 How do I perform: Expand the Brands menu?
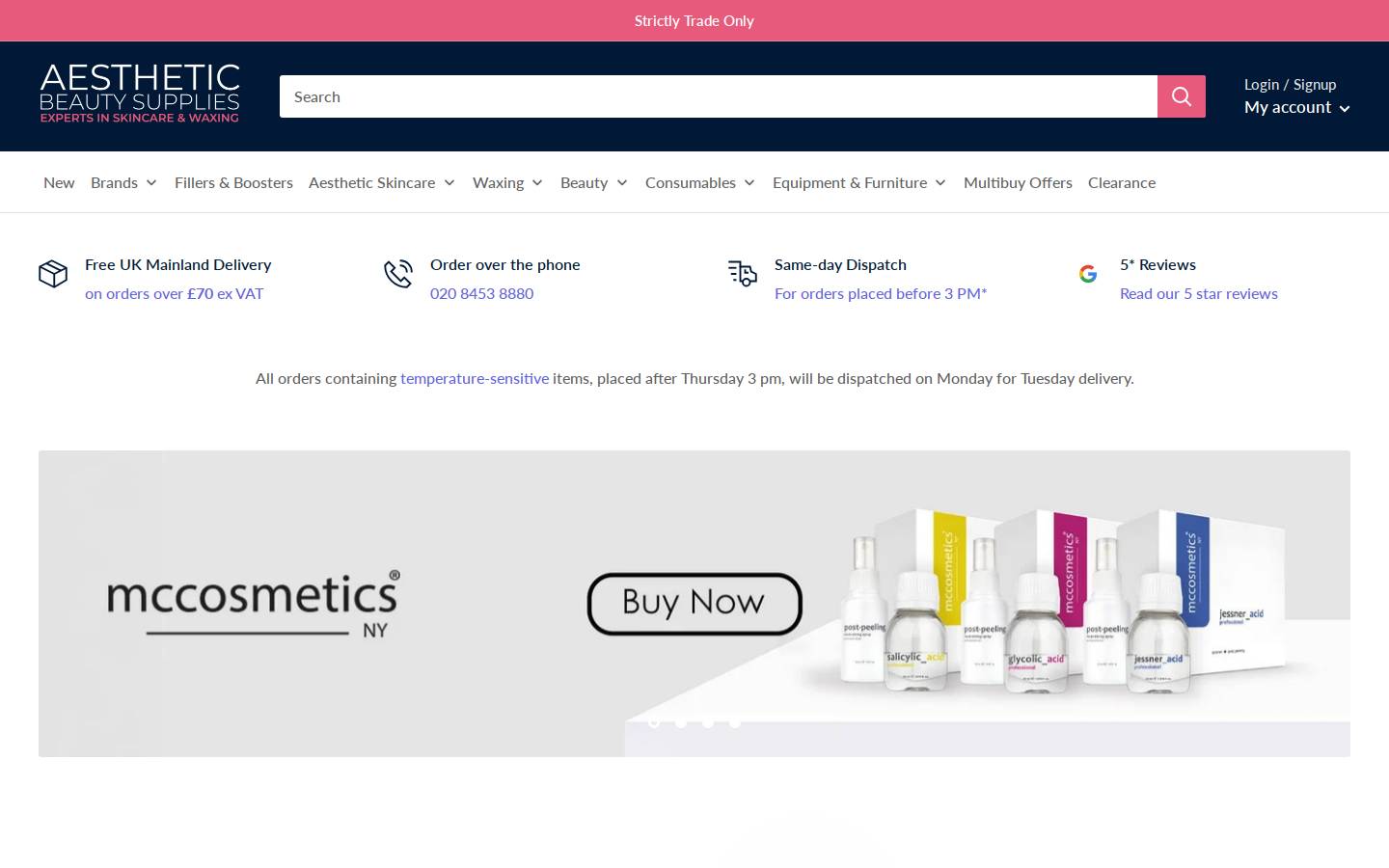tap(123, 182)
